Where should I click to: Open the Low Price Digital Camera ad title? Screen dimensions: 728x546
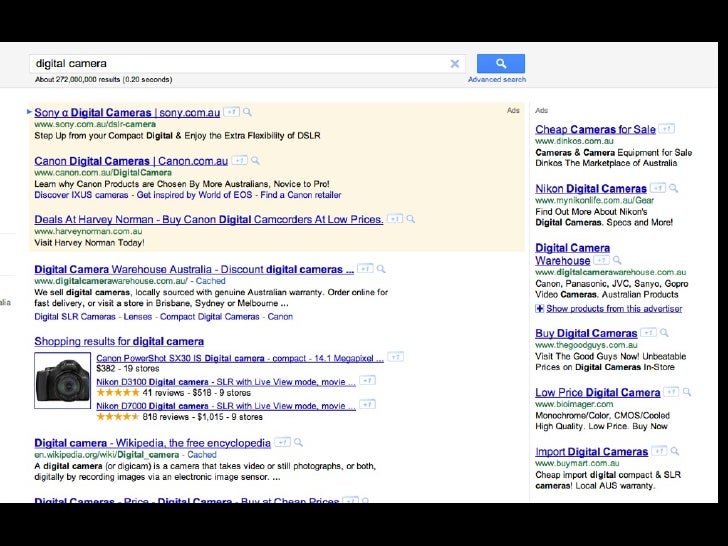pyautogui.click(x=598, y=393)
